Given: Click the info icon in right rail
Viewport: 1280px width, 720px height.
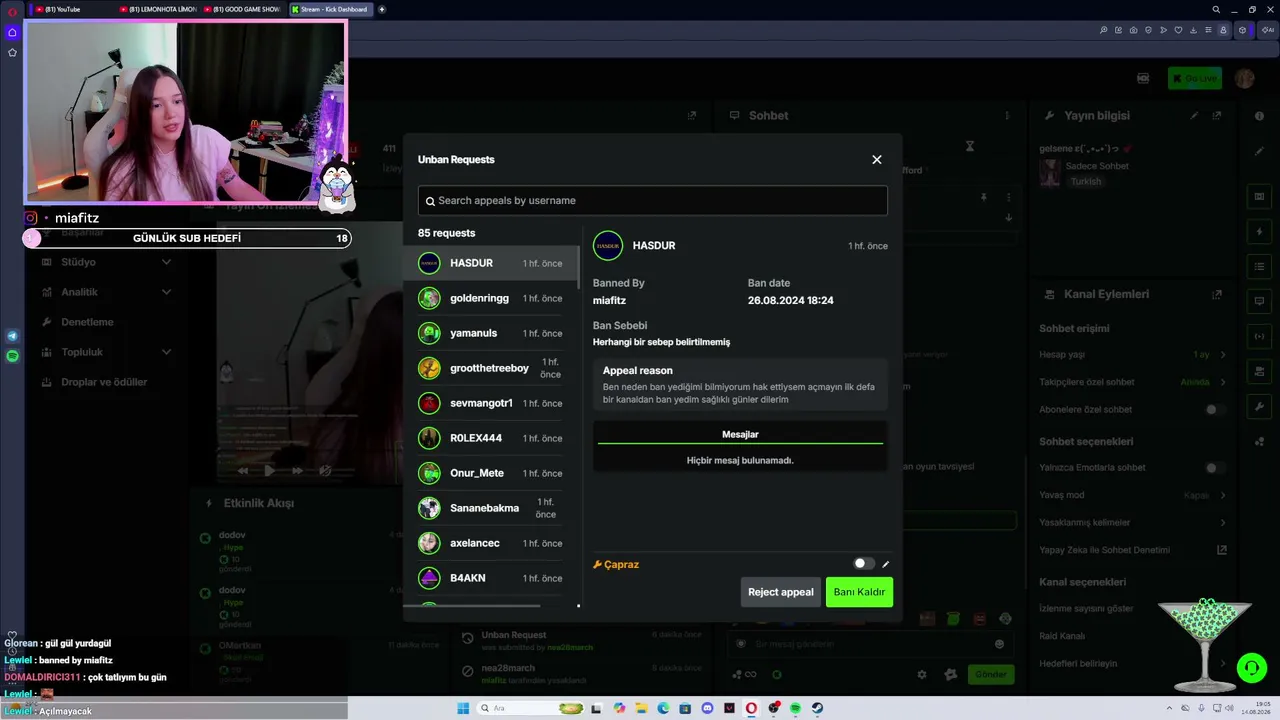Looking at the screenshot, I should pyautogui.click(x=1259, y=116).
